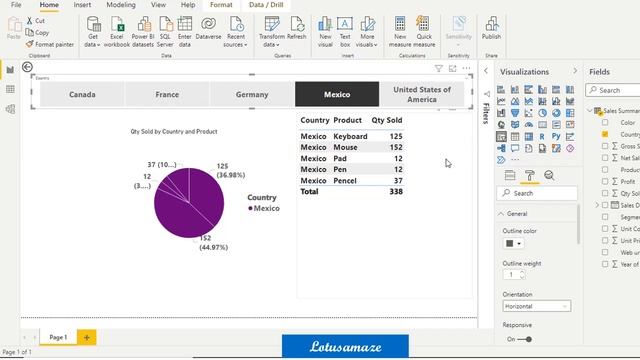Open the Help ribbon tab
640x360 pixels.
coord(188,5)
